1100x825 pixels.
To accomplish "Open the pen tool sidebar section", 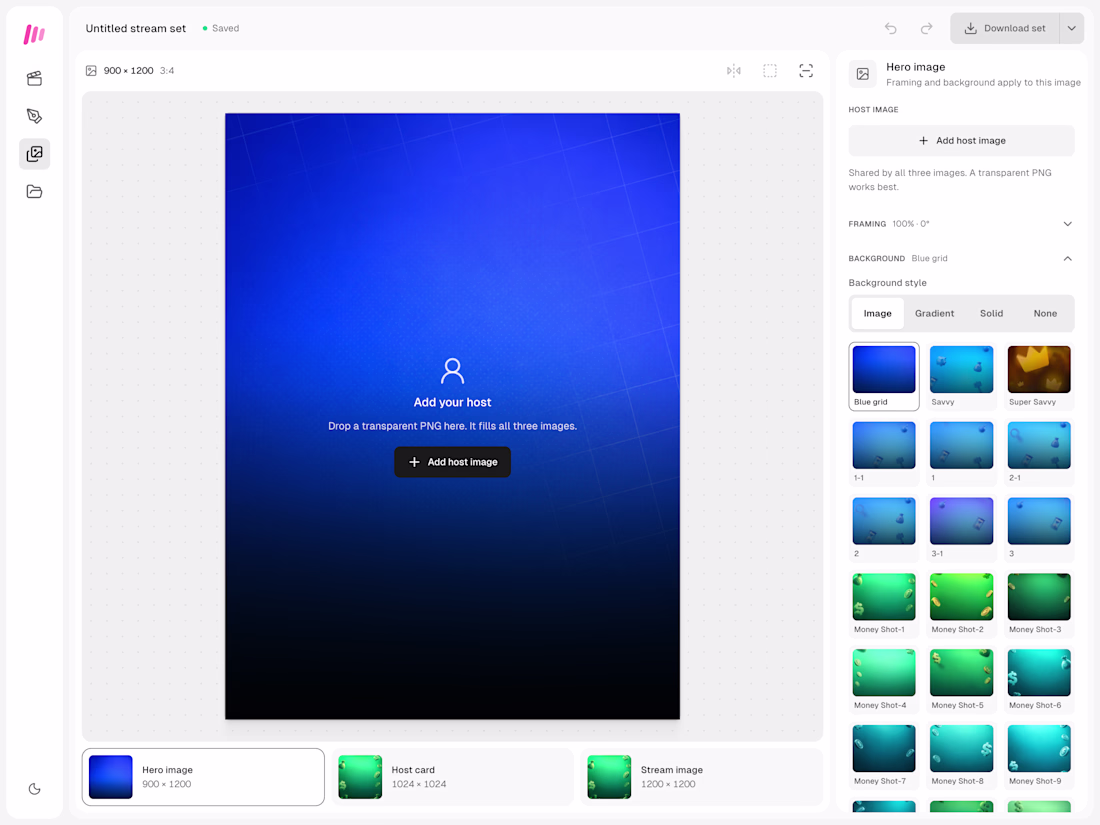I will pos(34,116).
